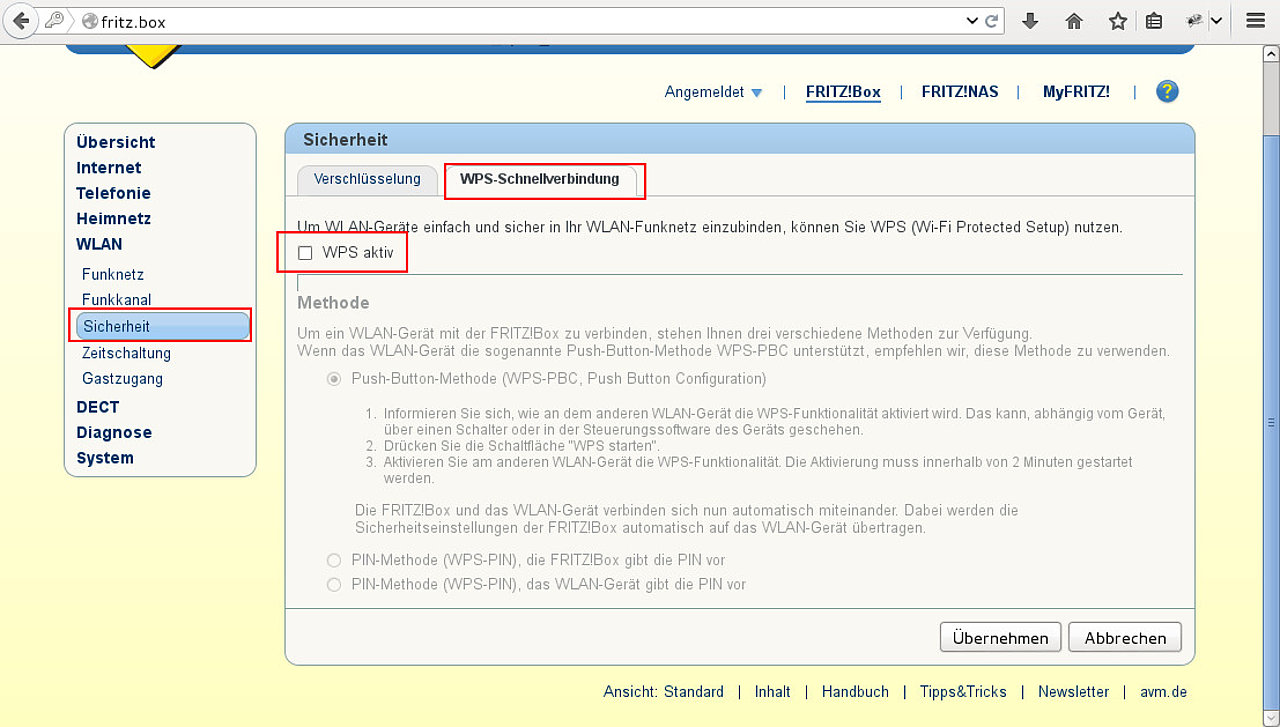Open the FRITZ!Box top navigation item
The height and width of the screenshot is (727, 1280).
click(843, 92)
